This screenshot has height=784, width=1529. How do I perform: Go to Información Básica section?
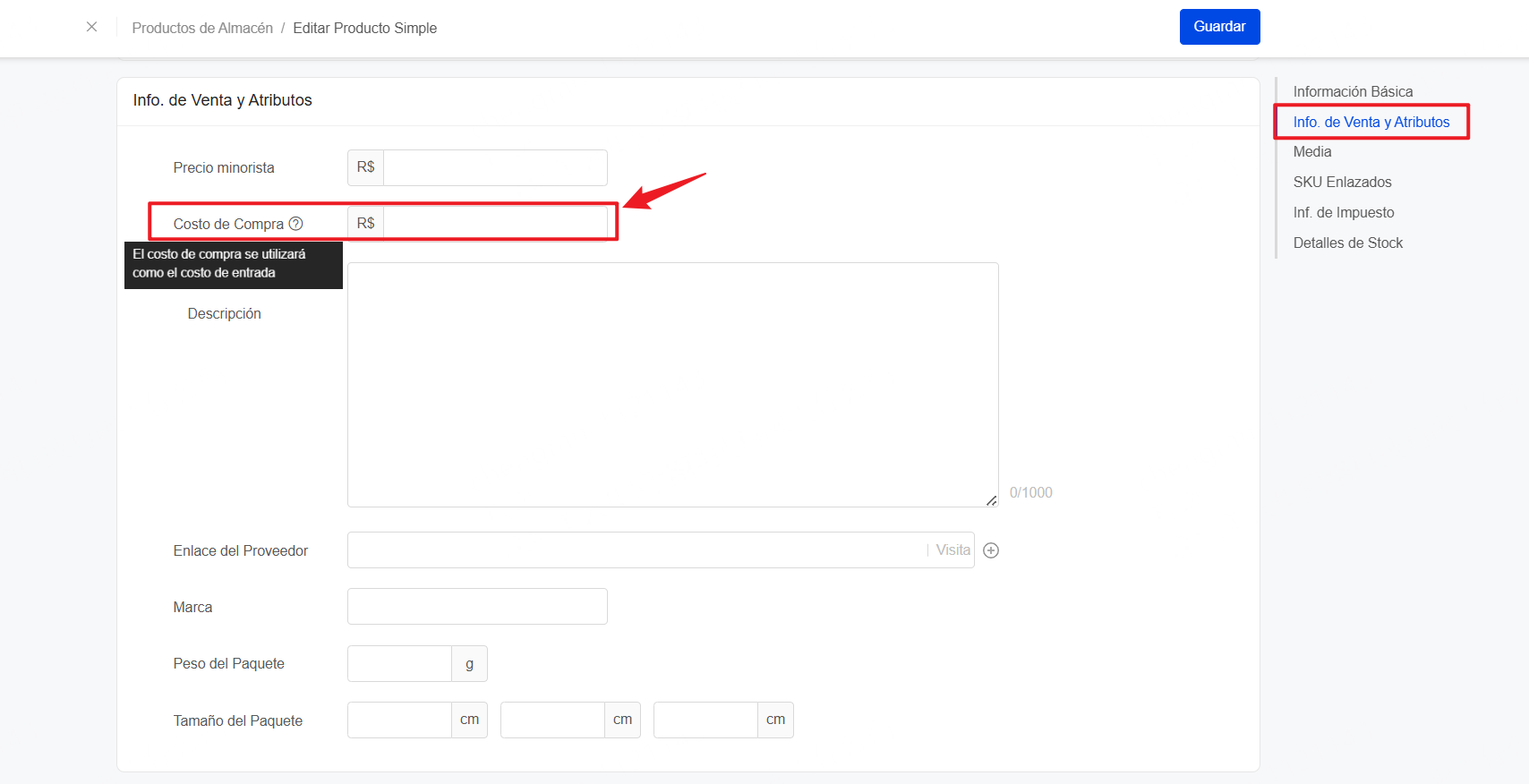tap(1353, 91)
